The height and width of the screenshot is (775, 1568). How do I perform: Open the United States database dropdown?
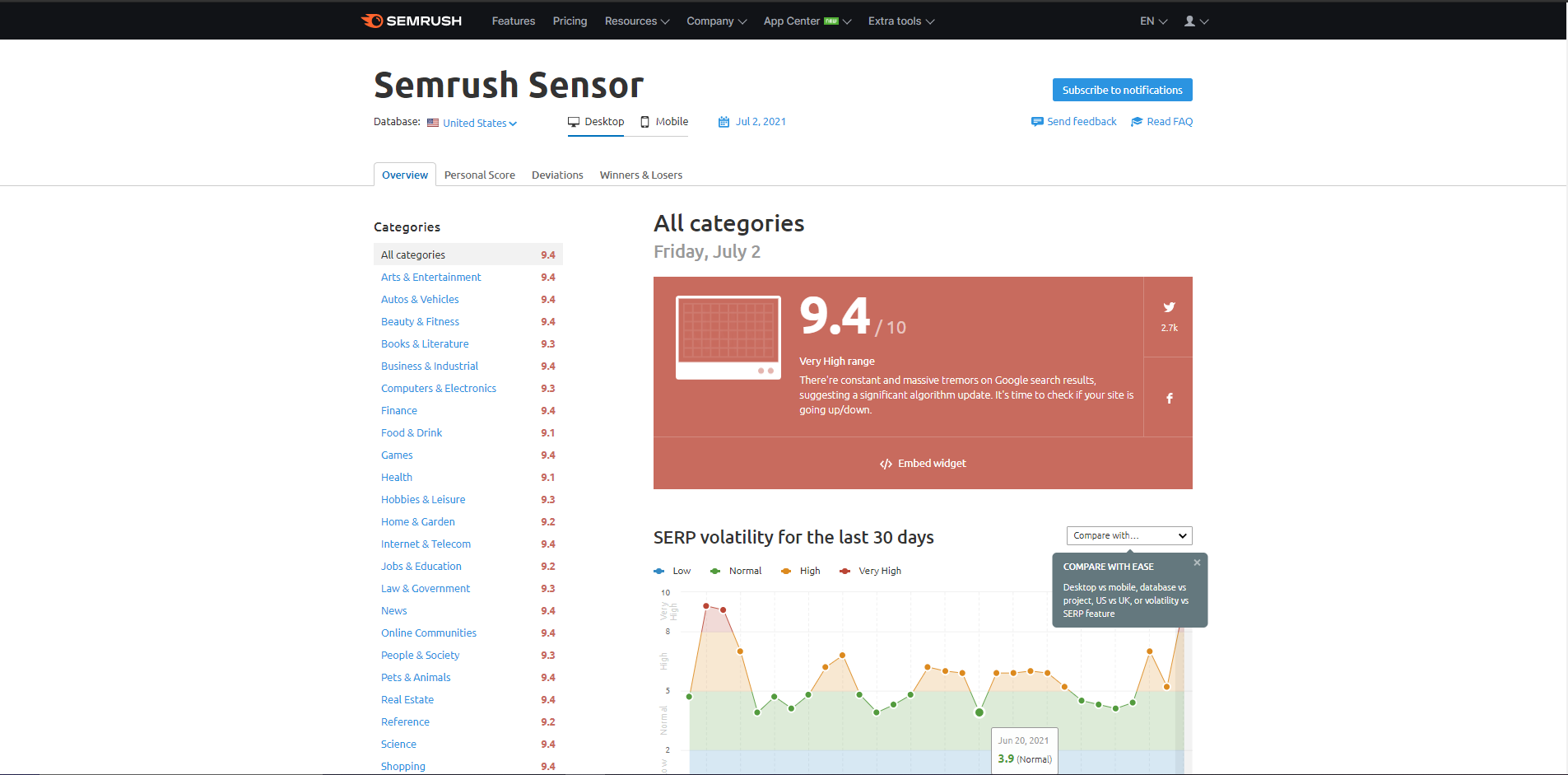pyautogui.click(x=480, y=123)
